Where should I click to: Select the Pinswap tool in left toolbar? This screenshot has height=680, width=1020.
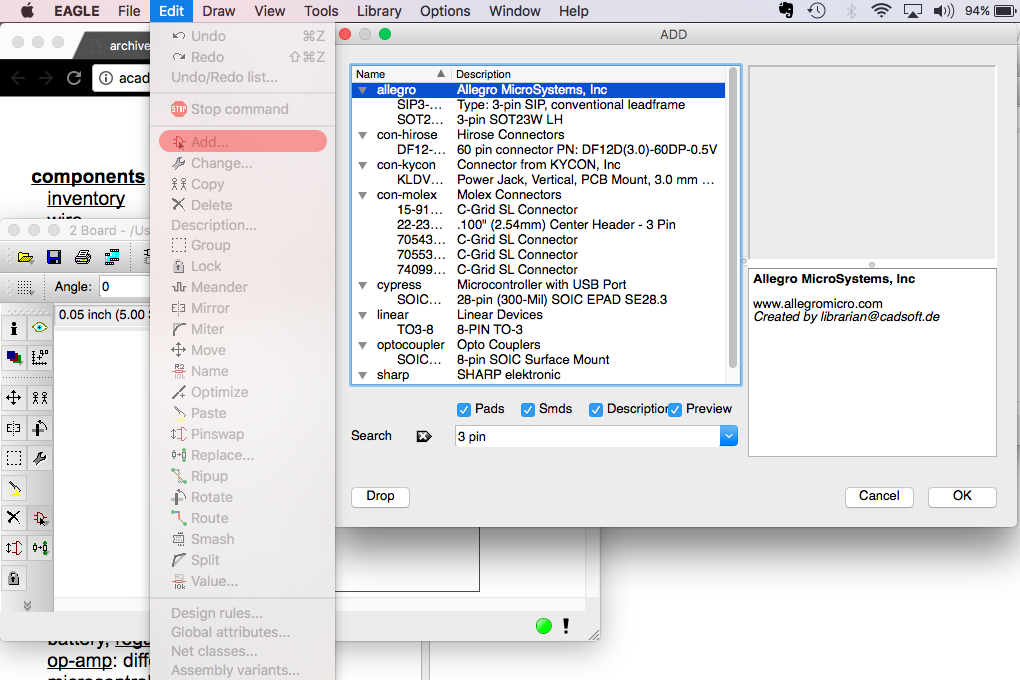[14, 548]
